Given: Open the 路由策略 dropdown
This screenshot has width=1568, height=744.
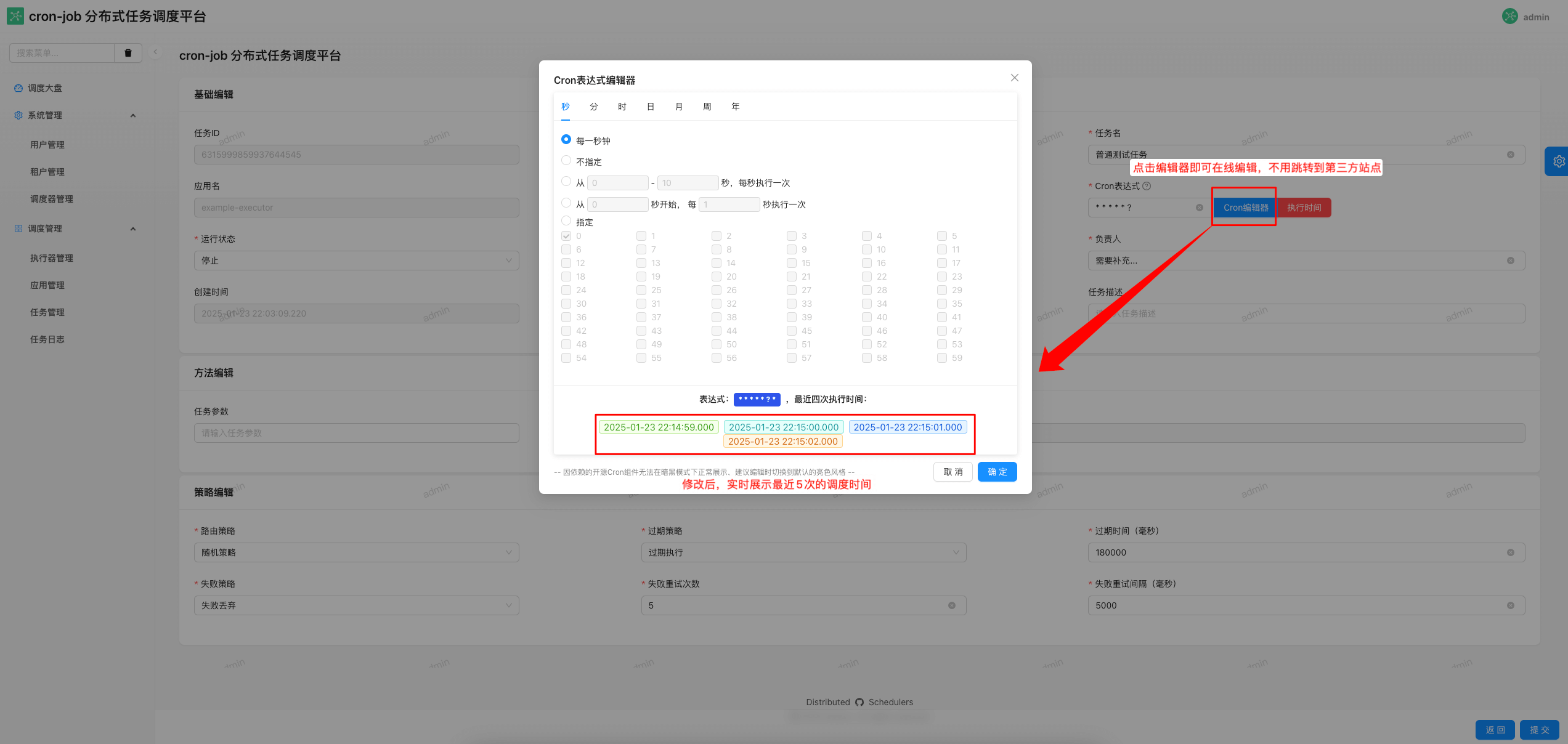Looking at the screenshot, I should 357,552.
